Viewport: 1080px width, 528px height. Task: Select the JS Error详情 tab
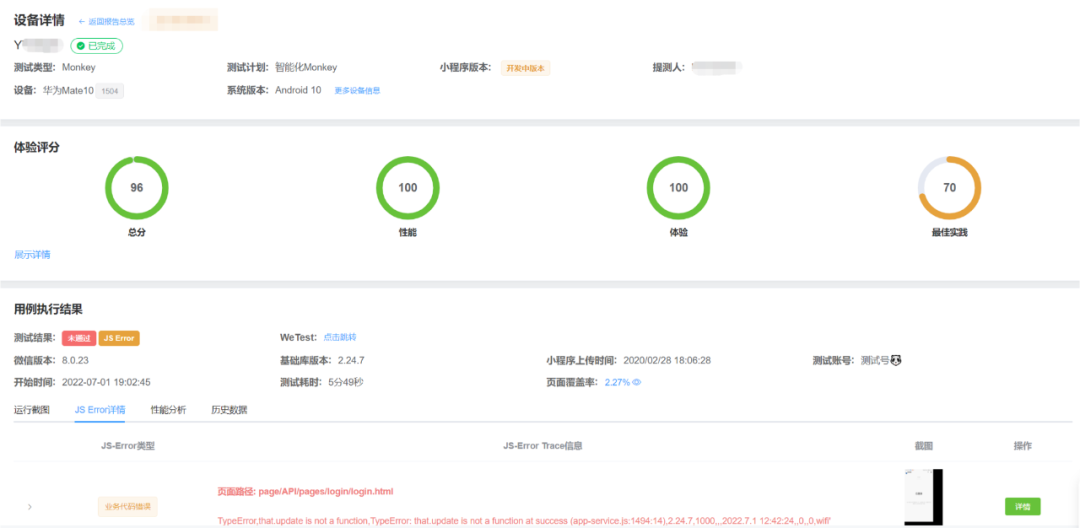pyautogui.click(x=100, y=410)
